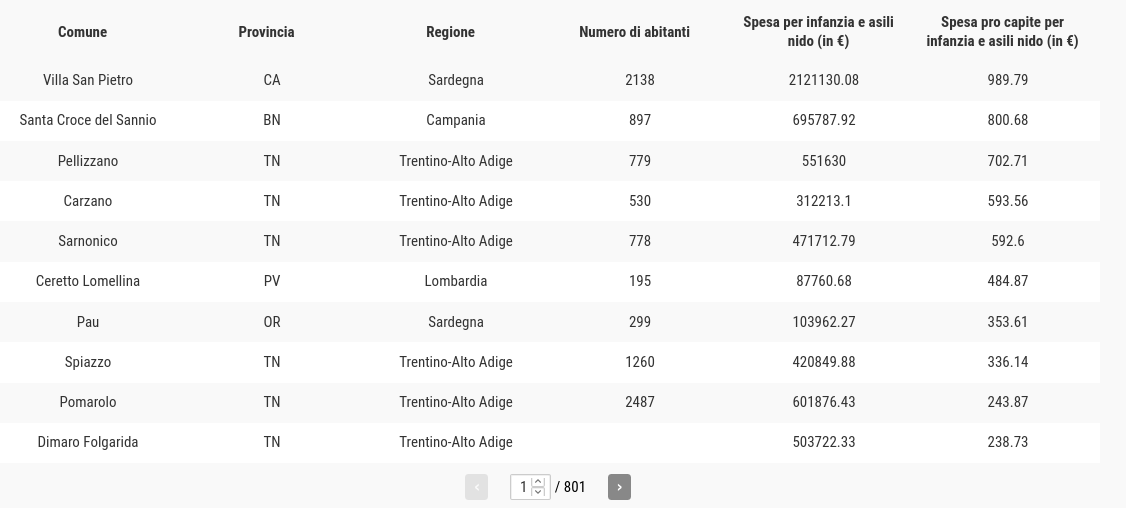Sort by Spesa pro capite header
Screen dimensions: 1126x508
[x=1002, y=32]
